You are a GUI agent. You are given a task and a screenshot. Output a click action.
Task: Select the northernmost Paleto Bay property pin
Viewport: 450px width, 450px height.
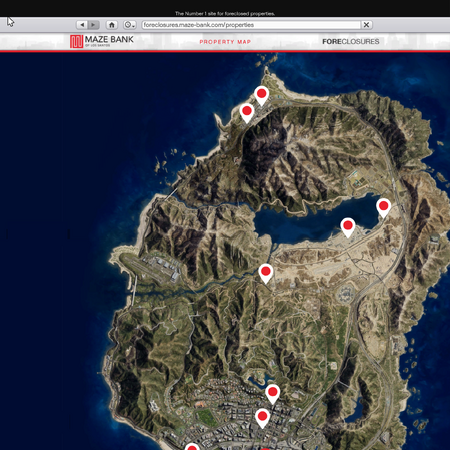point(262,95)
